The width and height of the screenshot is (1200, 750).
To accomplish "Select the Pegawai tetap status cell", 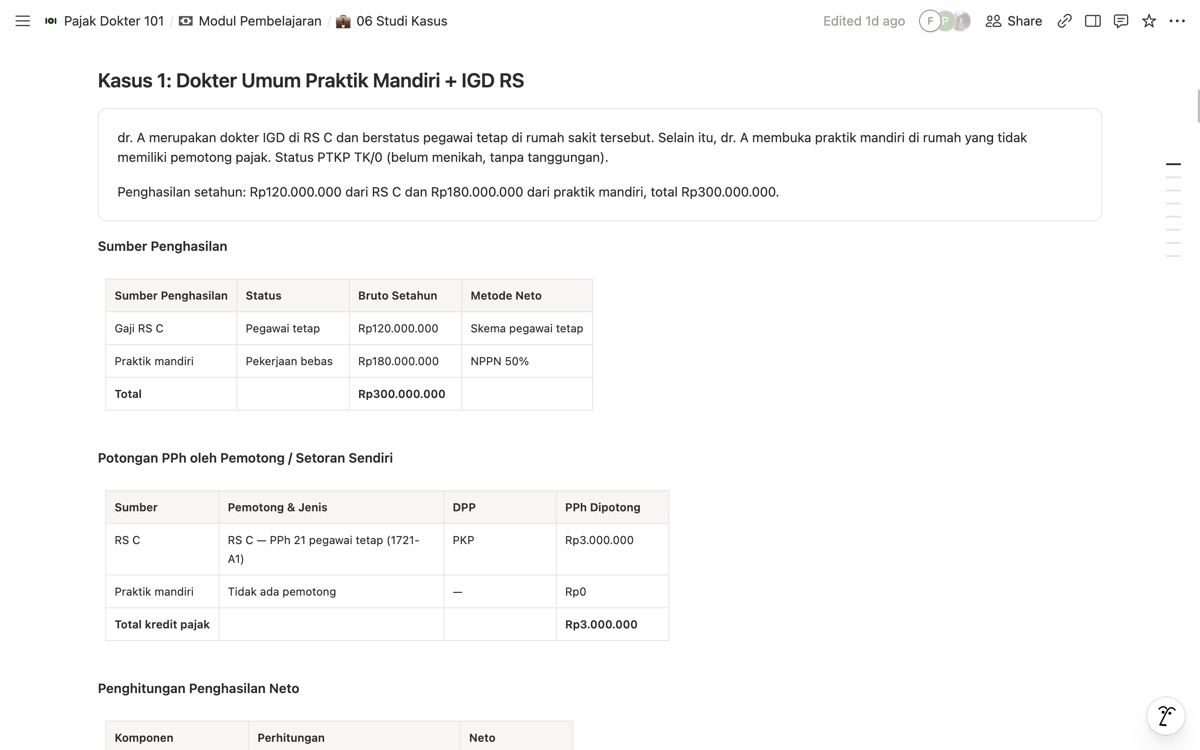I will pyautogui.click(x=293, y=328).
